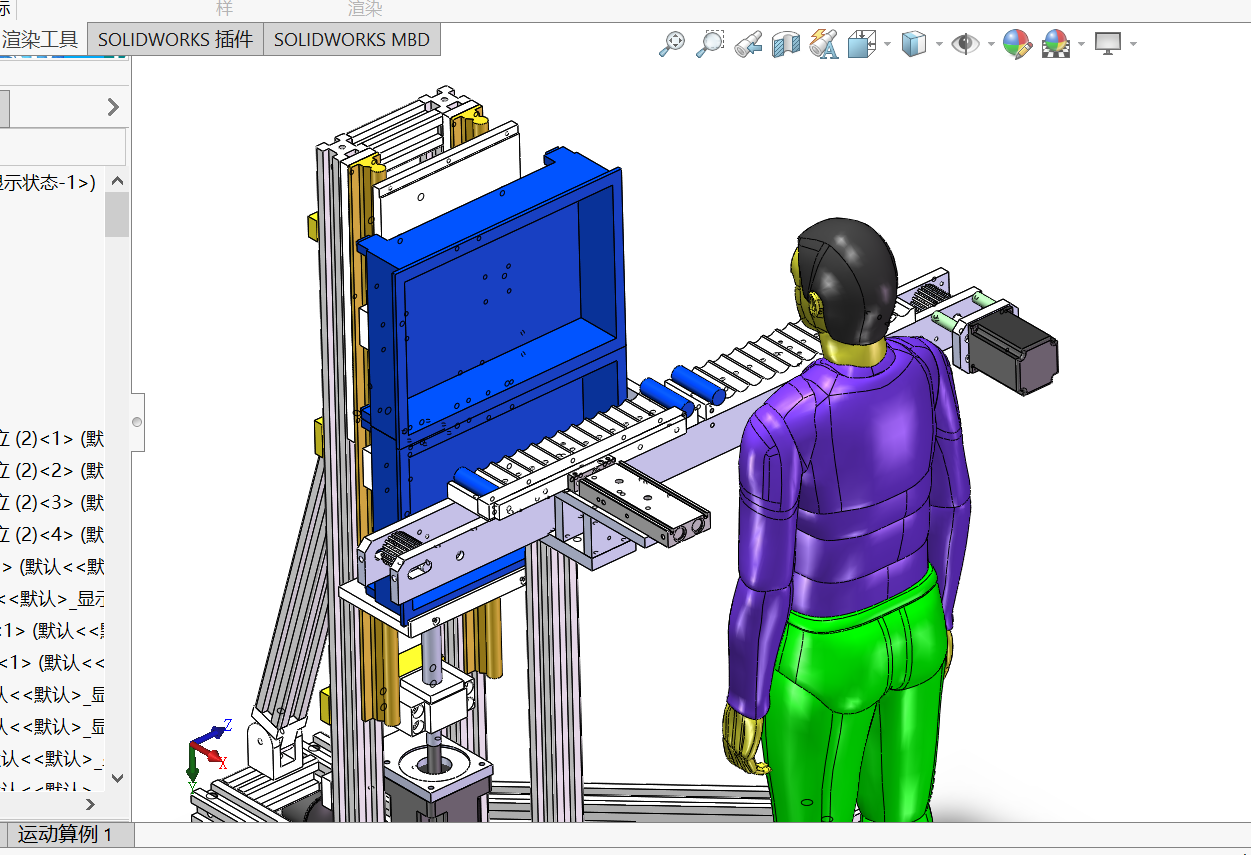1251x855 pixels.
Task: Click the feature tree vertical scrollbar thumb
Action: pos(117,214)
